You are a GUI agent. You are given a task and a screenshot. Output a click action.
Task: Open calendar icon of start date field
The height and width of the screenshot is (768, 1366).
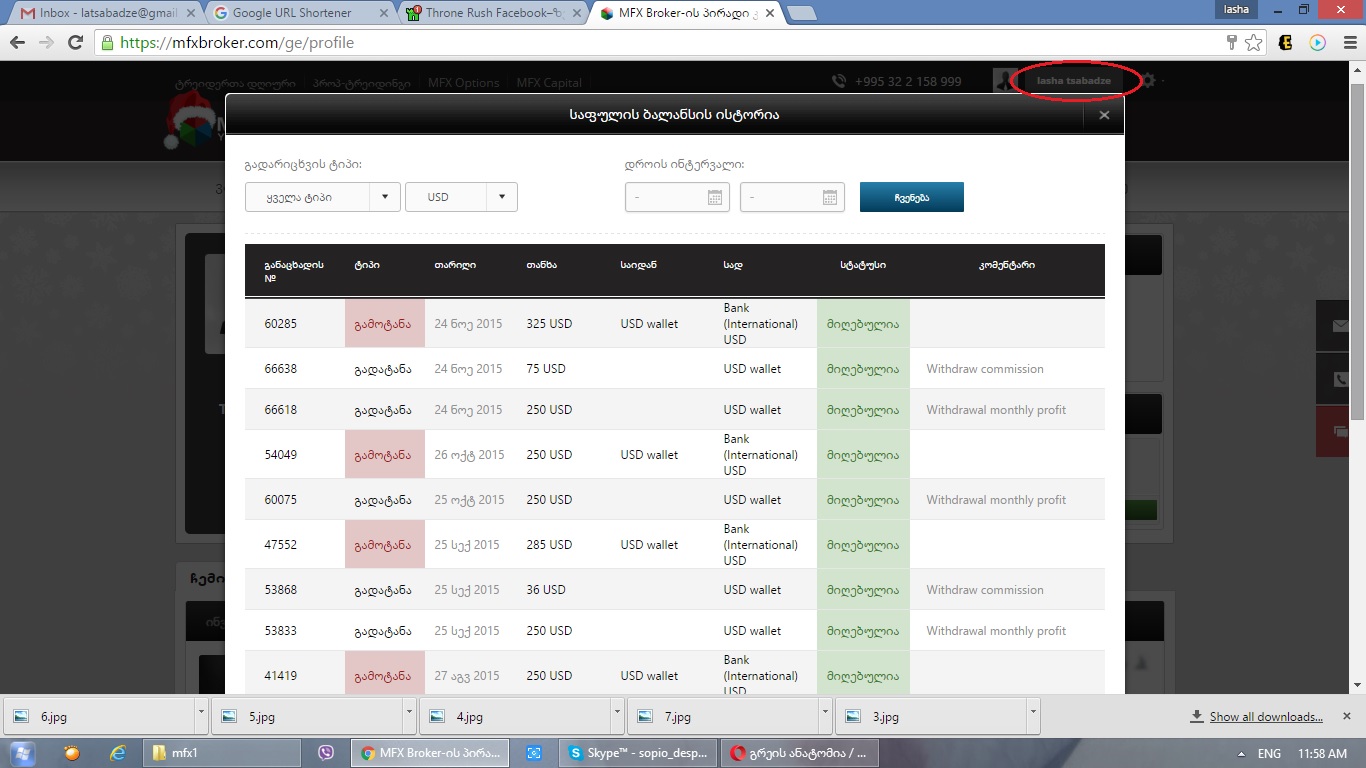click(715, 198)
